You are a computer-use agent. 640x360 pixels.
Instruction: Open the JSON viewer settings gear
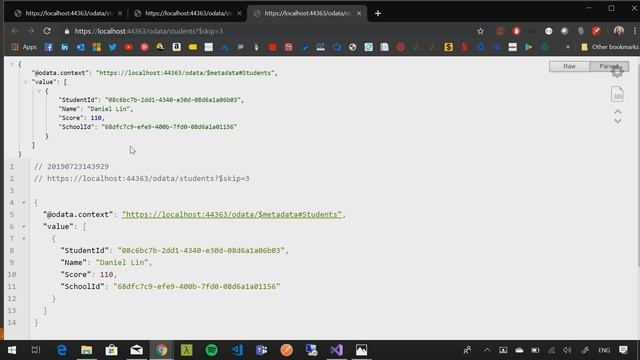[x=617, y=72]
